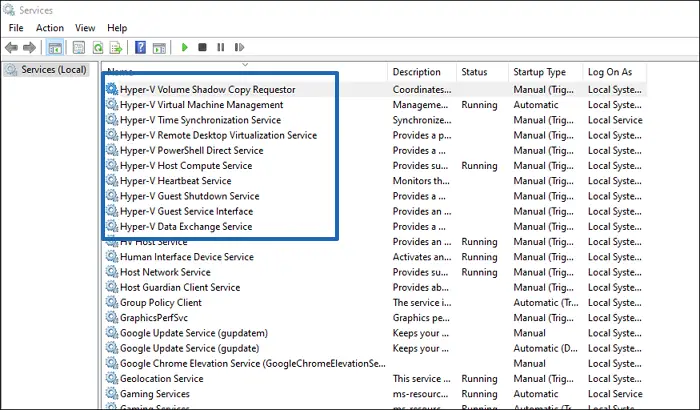Image resolution: width=700 pixels, height=410 pixels.
Task: Click gear icon of Human Interface Device Service
Action: point(112,257)
